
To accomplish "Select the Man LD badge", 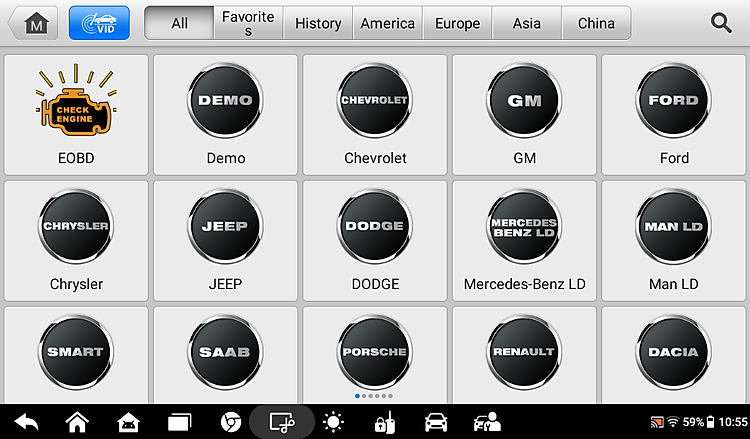I will click(673, 226).
